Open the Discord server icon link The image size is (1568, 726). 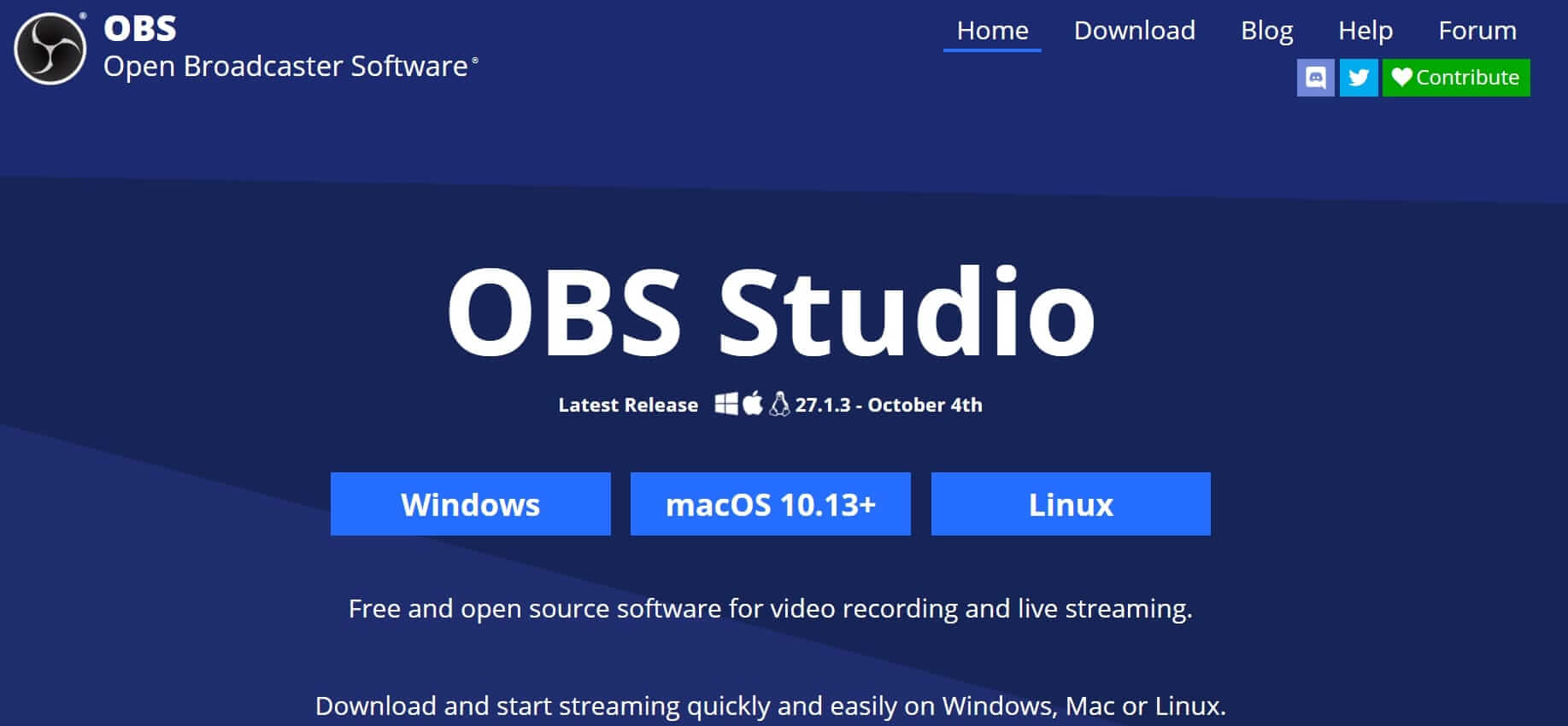point(1315,78)
